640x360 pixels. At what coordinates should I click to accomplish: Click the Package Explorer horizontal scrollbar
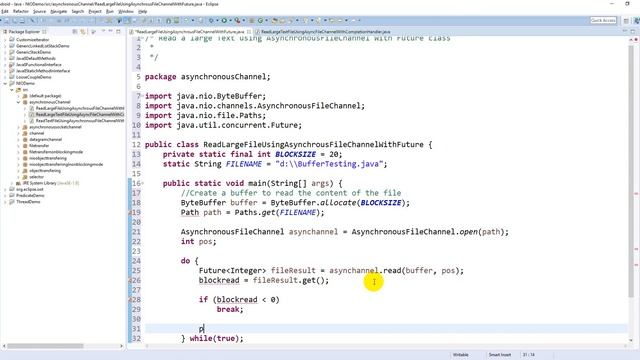pos(45,346)
